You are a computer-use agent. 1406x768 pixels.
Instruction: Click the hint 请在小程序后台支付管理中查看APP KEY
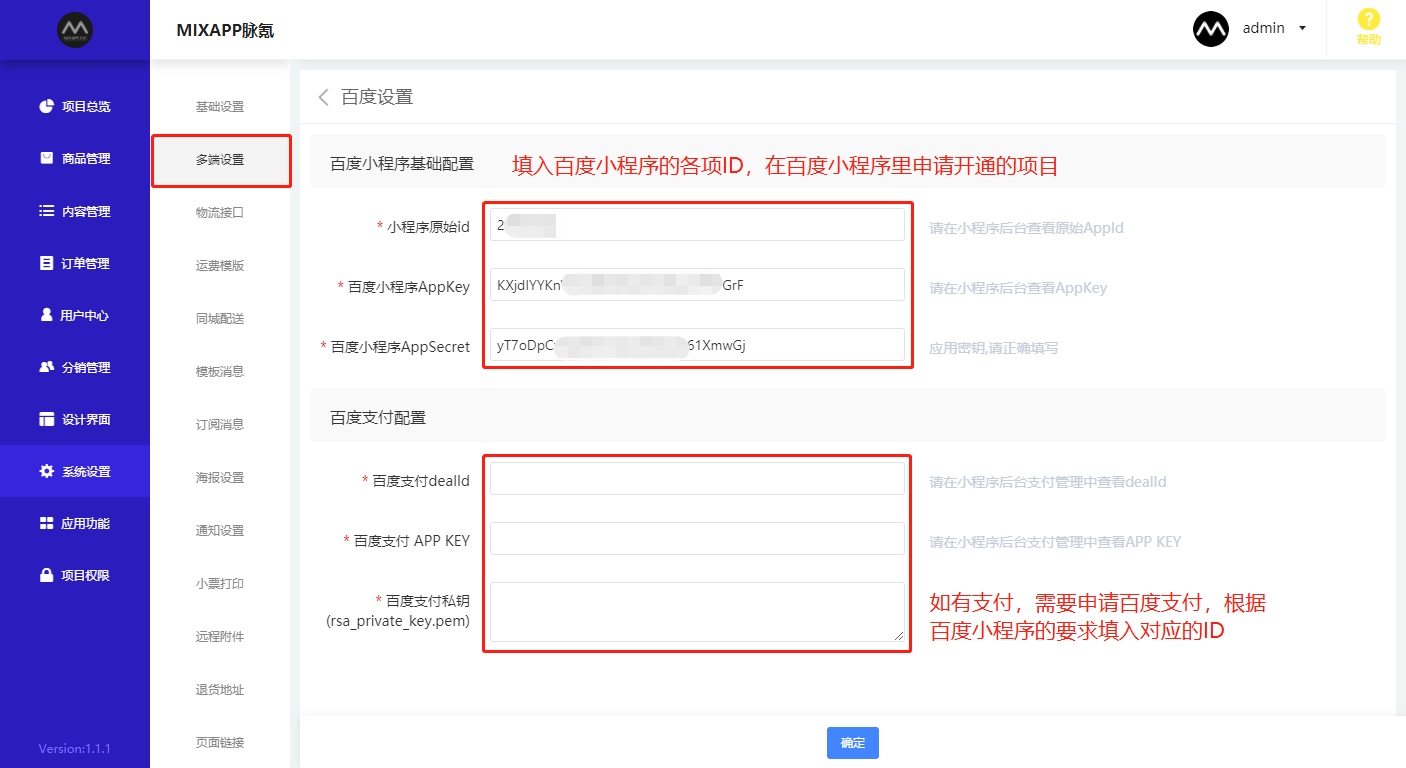click(x=1055, y=542)
